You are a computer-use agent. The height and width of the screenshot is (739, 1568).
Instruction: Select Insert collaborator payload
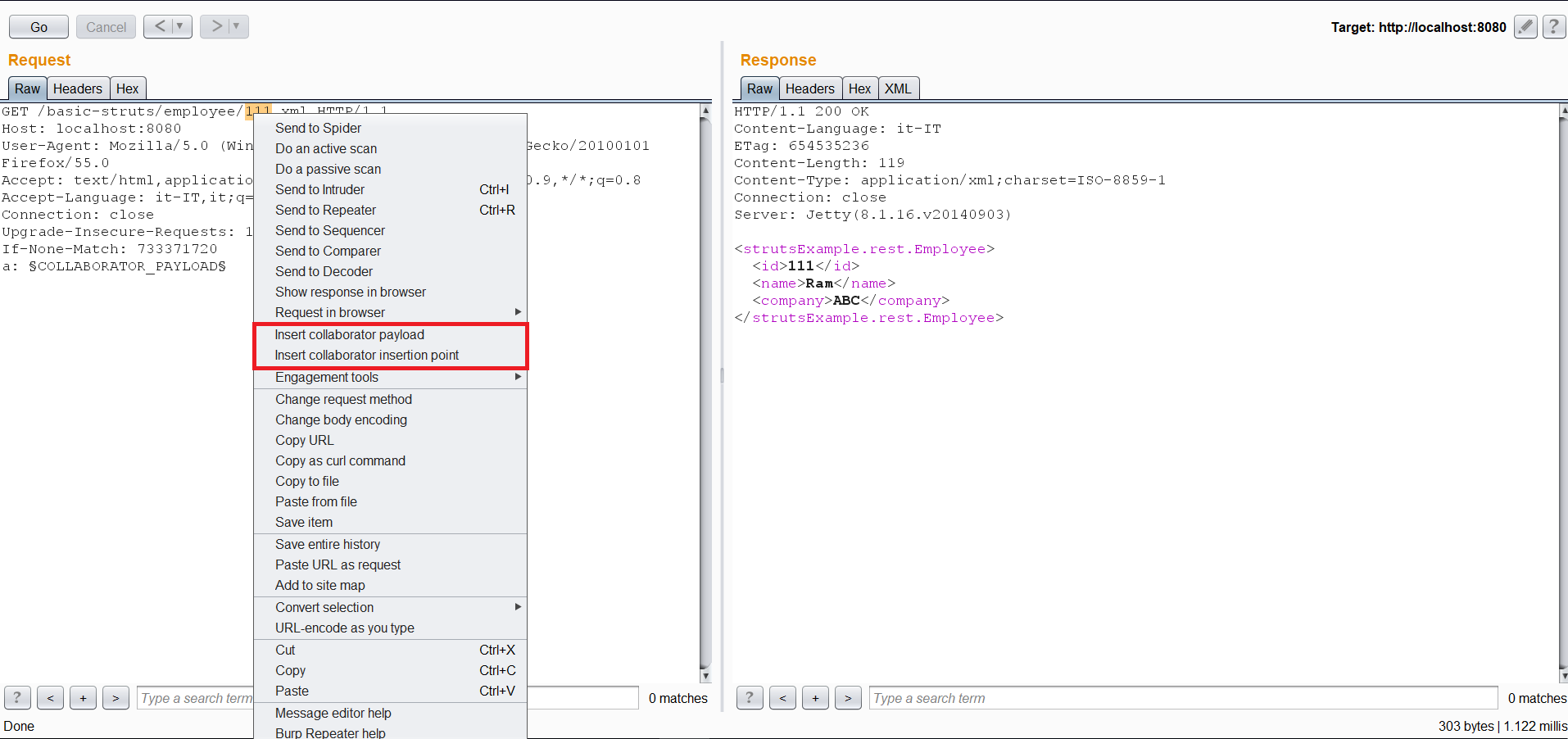(390, 334)
